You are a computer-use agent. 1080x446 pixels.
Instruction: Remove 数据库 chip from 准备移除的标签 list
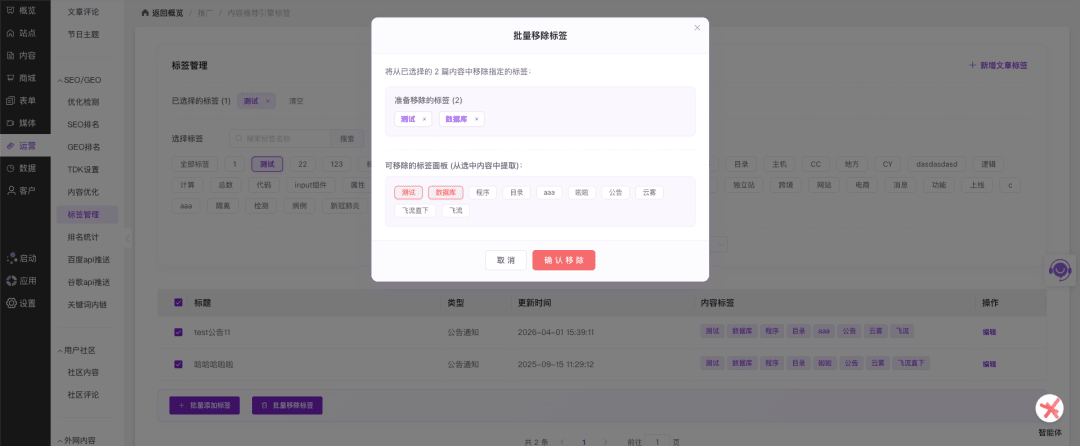[x=477, y=119]
